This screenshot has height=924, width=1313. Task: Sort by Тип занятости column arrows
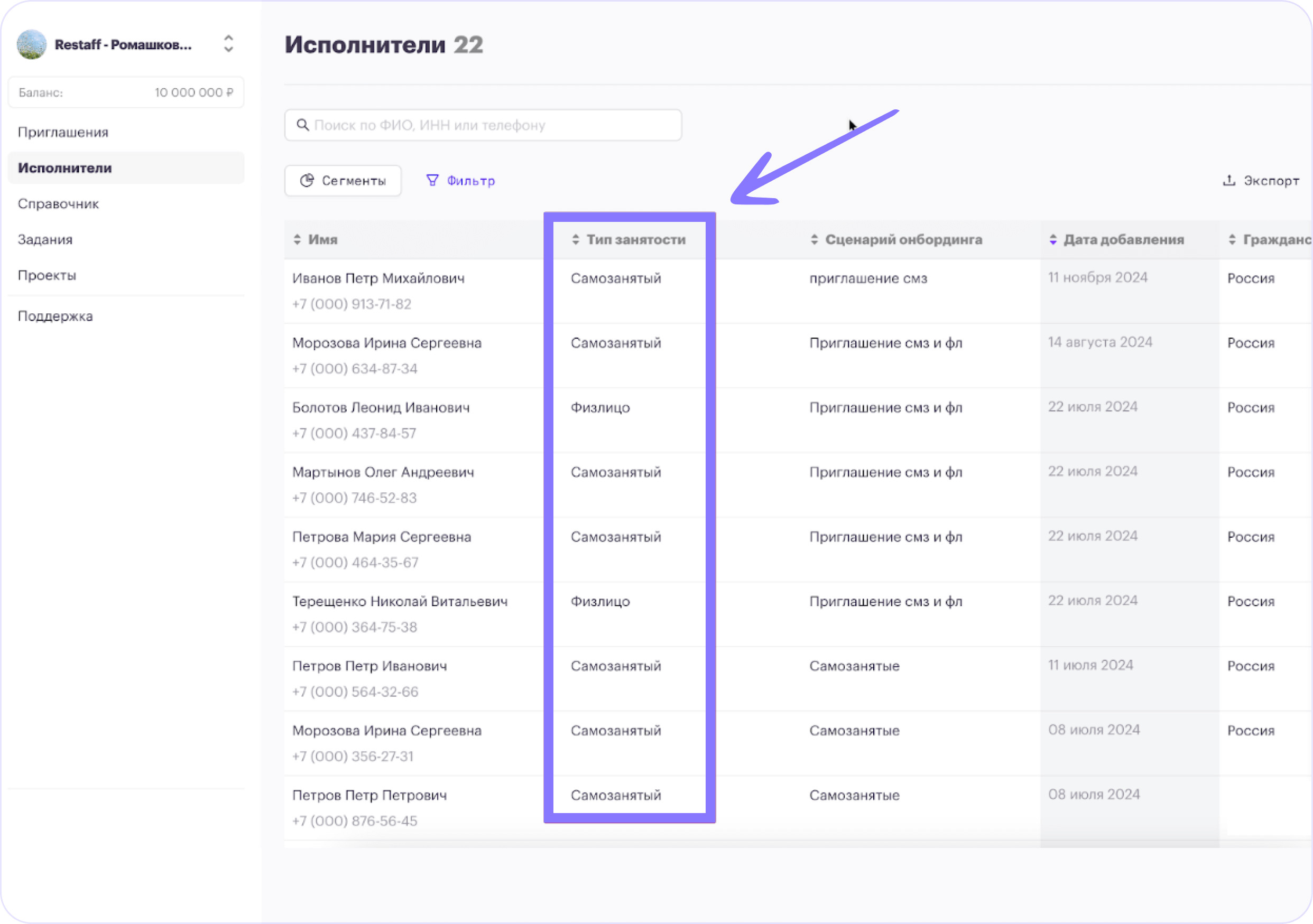pos(575,239)
